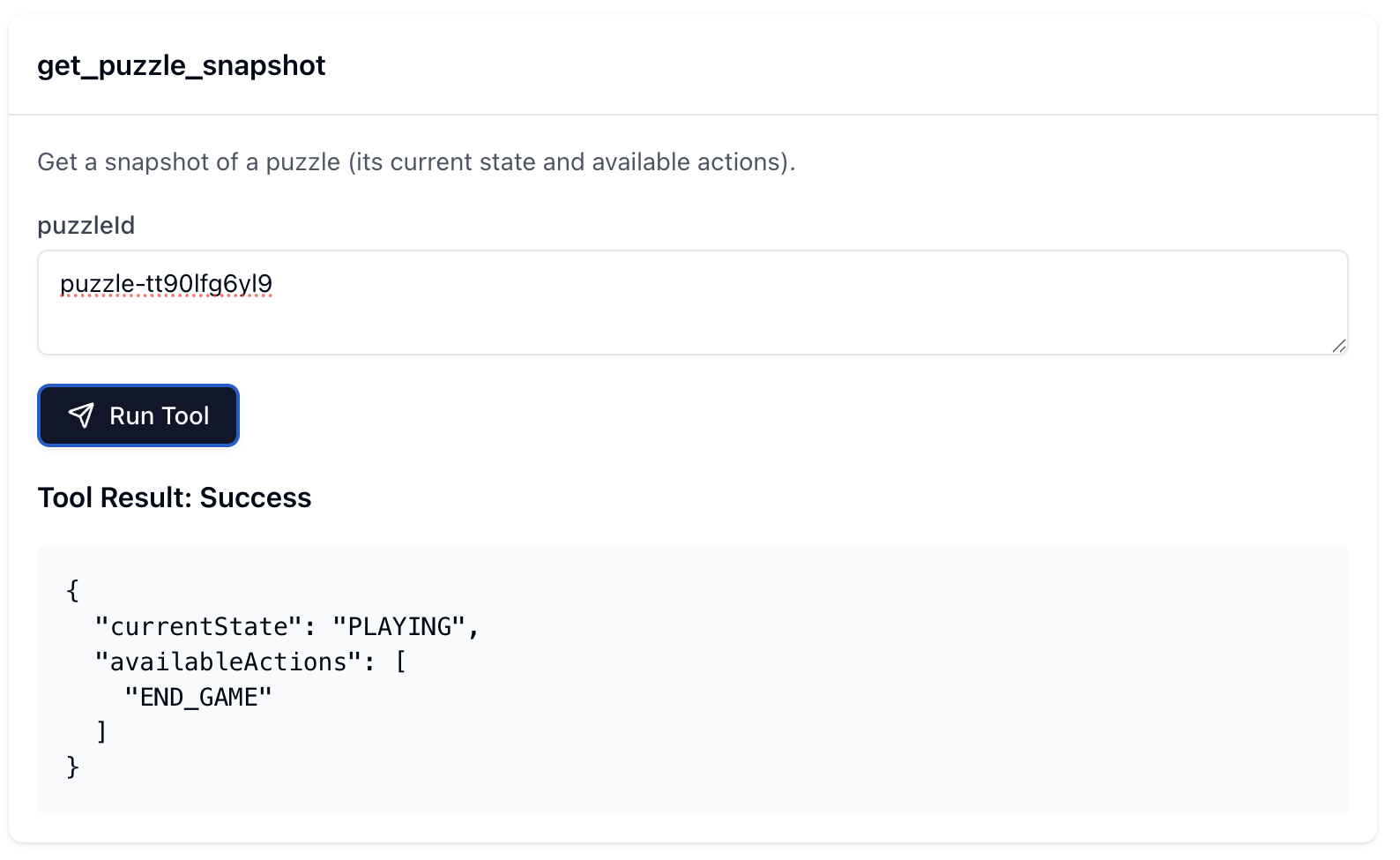The height and width of the screenshot is (860, 1400).
Task: Select the send arrow icon inside the button
Action: (x=82, y=415)
